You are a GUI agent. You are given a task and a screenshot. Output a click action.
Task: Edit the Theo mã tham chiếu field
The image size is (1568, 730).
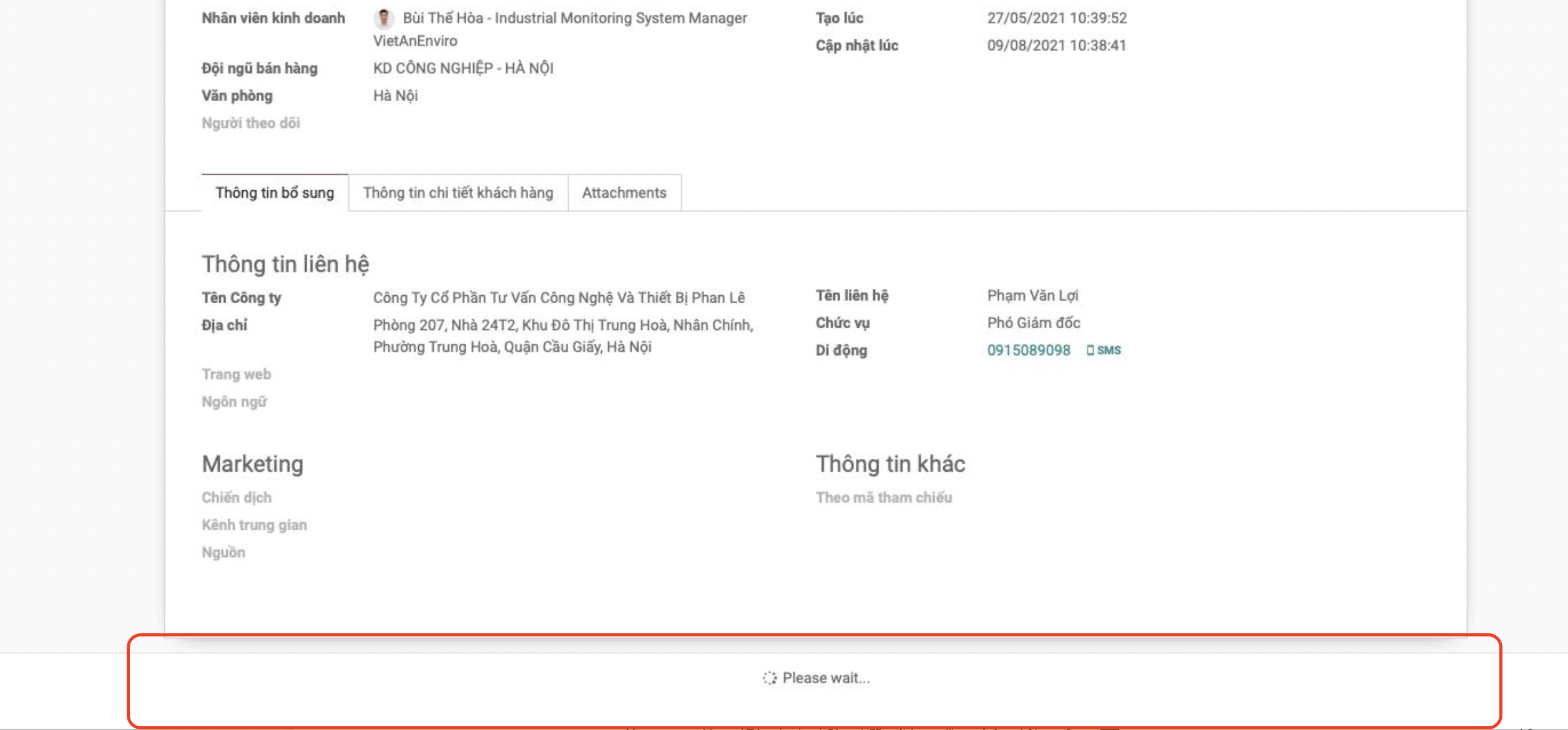(1061, 497)
